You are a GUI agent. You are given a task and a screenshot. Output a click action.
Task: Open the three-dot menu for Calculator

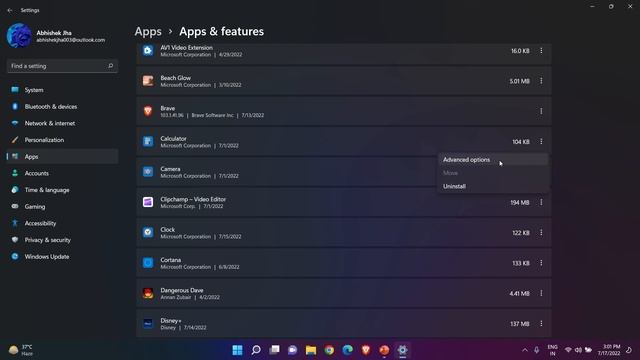[x=541, y=142]
